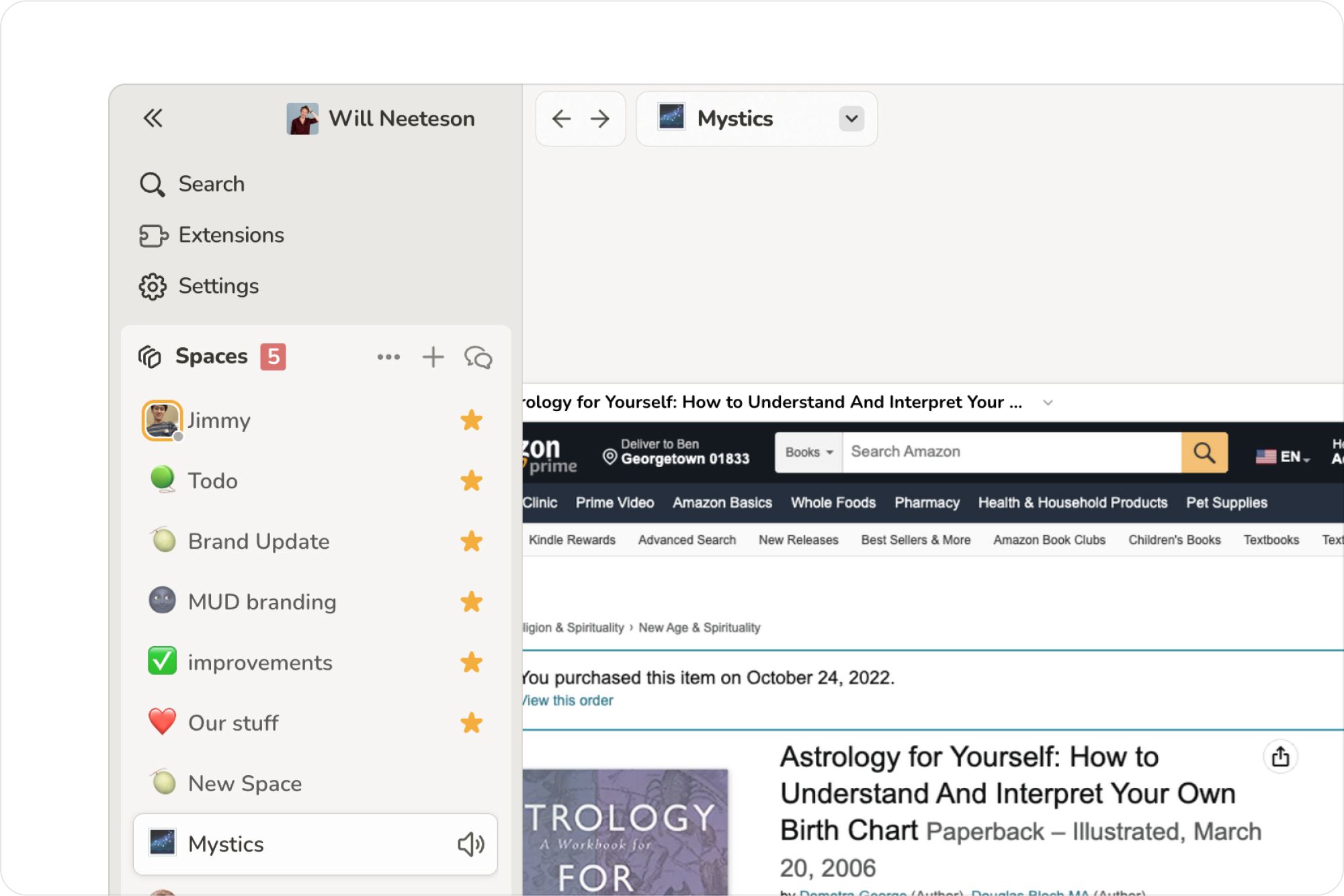Open Amazon Book Clubs link
1344x896 pixels.
coord(1049,540)
